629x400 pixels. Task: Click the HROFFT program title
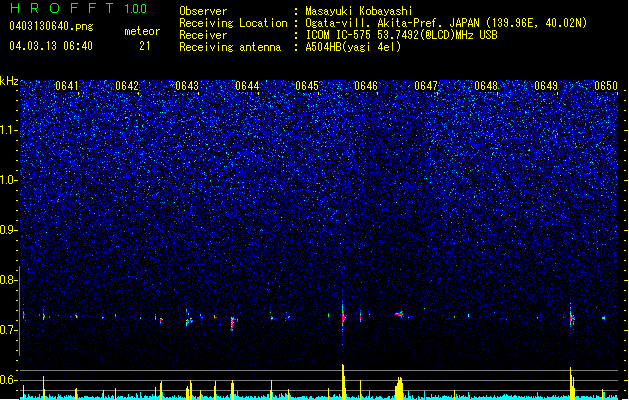62,8
